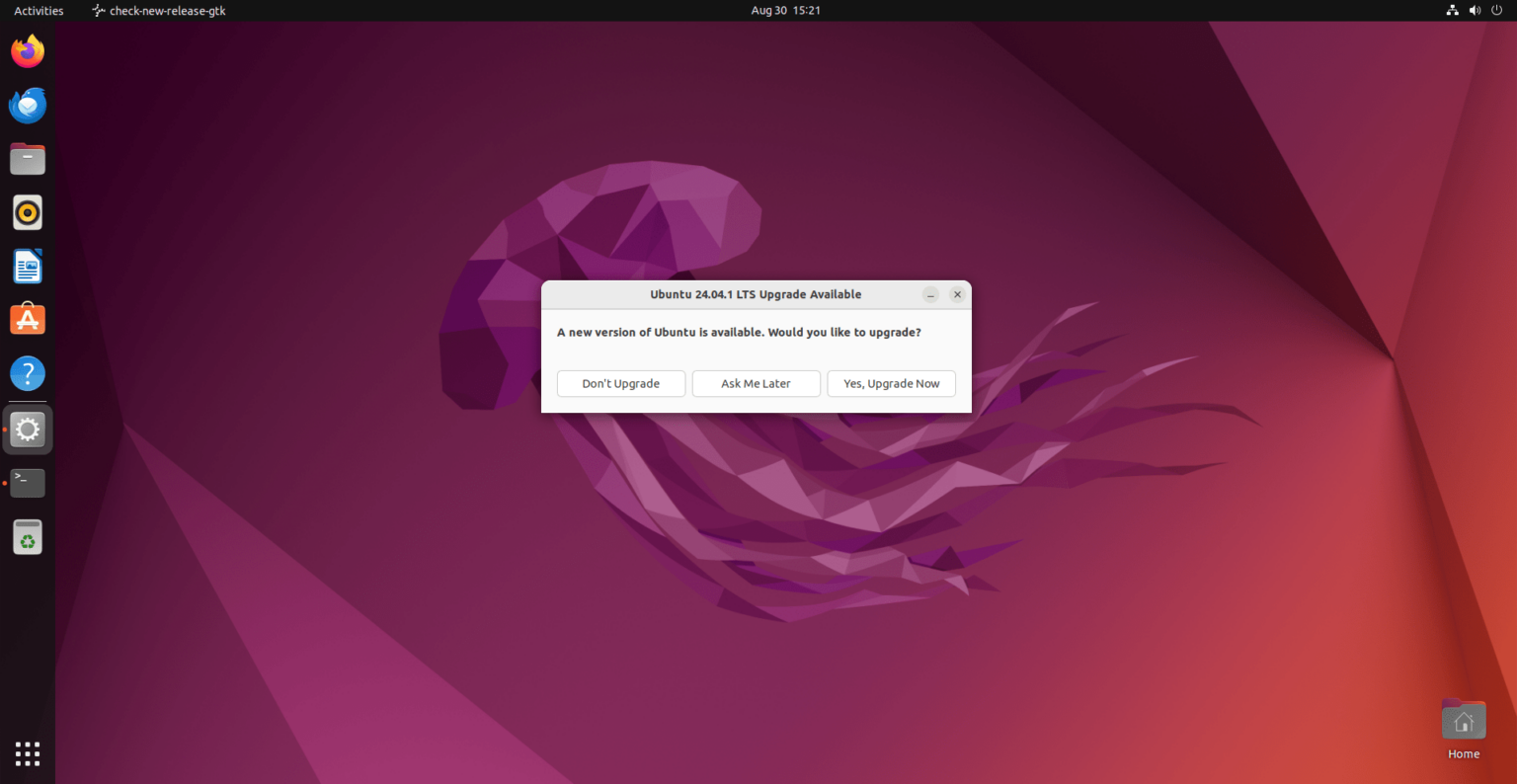1517x784 pixels.
Task: Open the Software Updater dock icon
Action: (x=27, y=536)
